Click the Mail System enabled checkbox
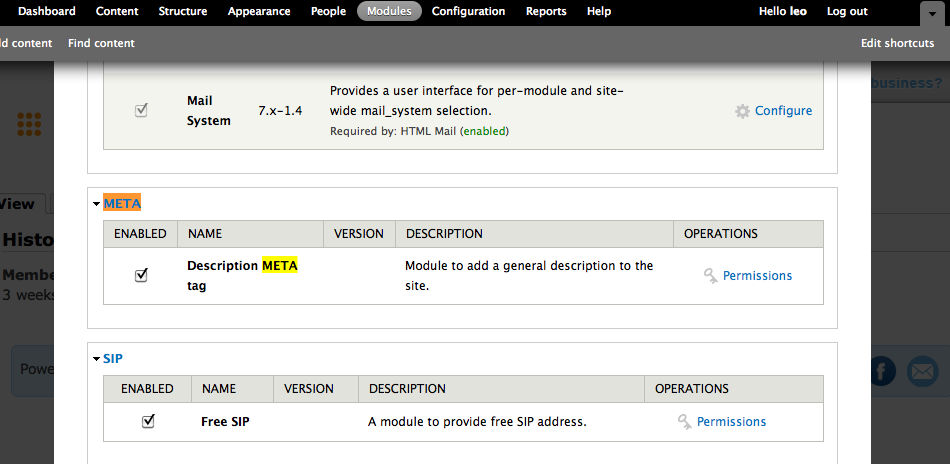 tap(141, 110)
